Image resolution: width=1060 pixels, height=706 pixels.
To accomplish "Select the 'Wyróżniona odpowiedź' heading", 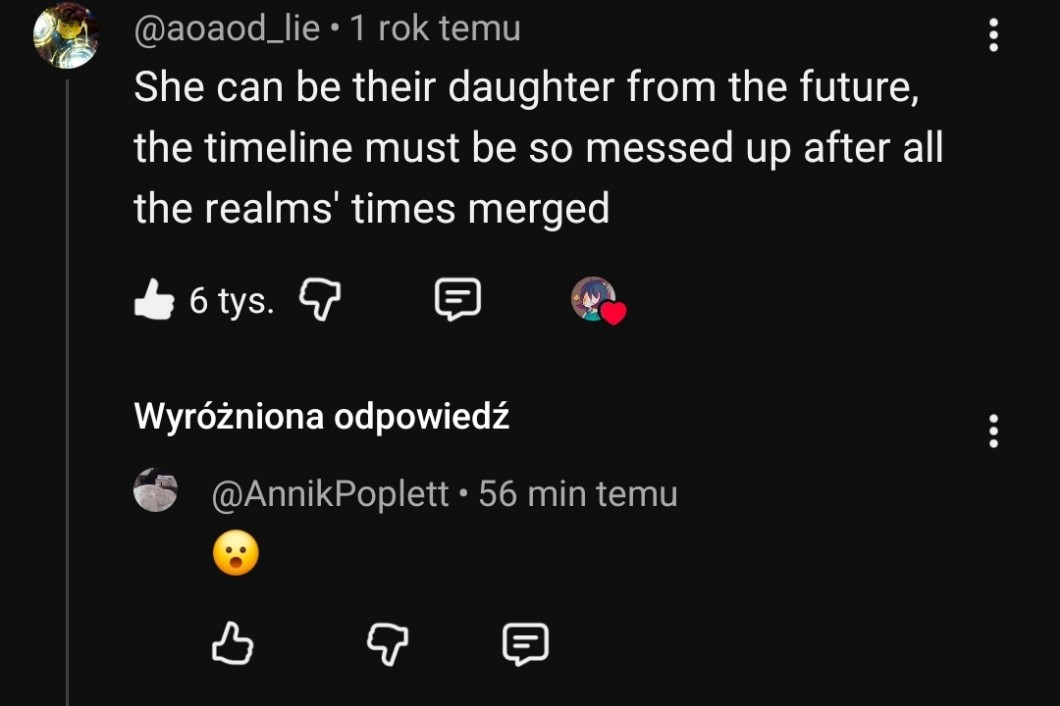I will click(321, 417).
